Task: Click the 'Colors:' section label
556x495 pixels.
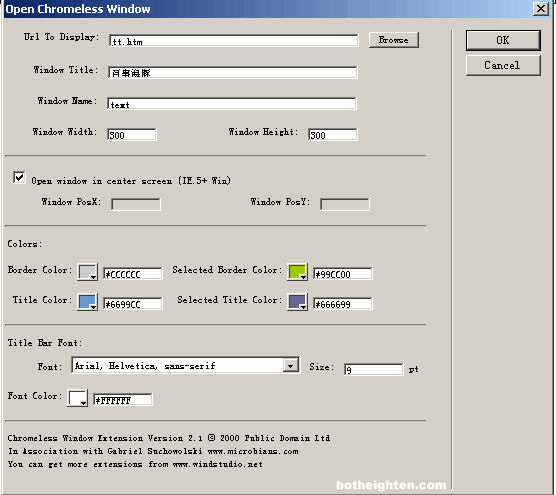Action: [x=24, y=244]
